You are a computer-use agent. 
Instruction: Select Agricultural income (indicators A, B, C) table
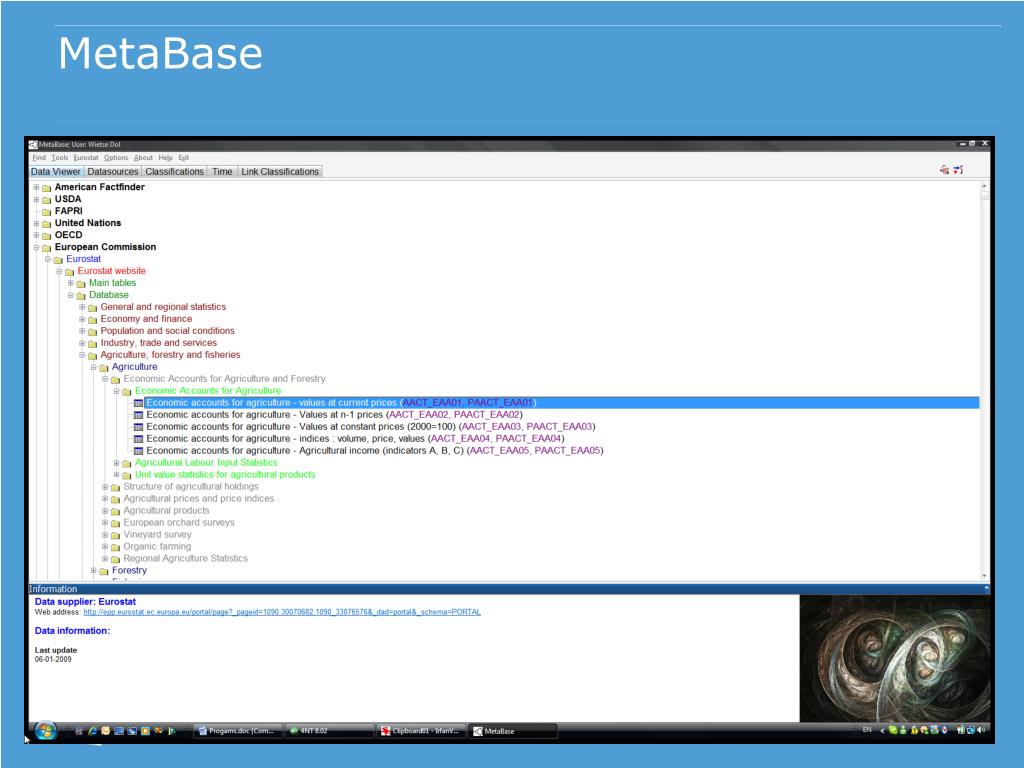point(375,451)
